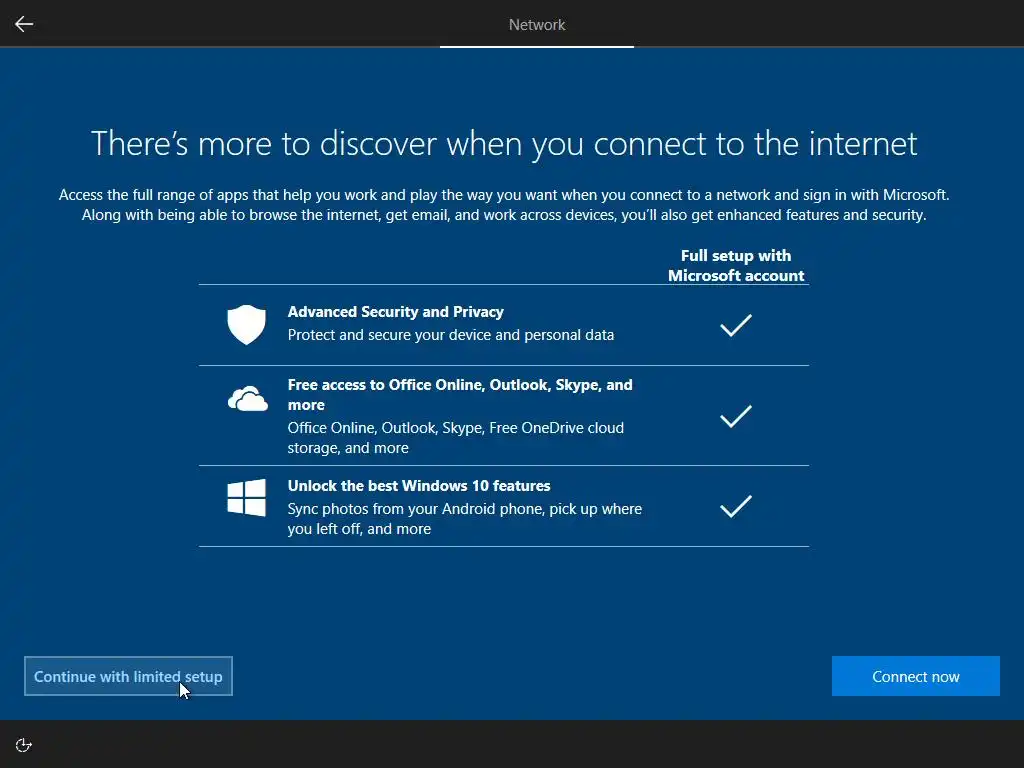
Task: Open Ease of Access icon at bottom left
Action: tap(24, 745)
